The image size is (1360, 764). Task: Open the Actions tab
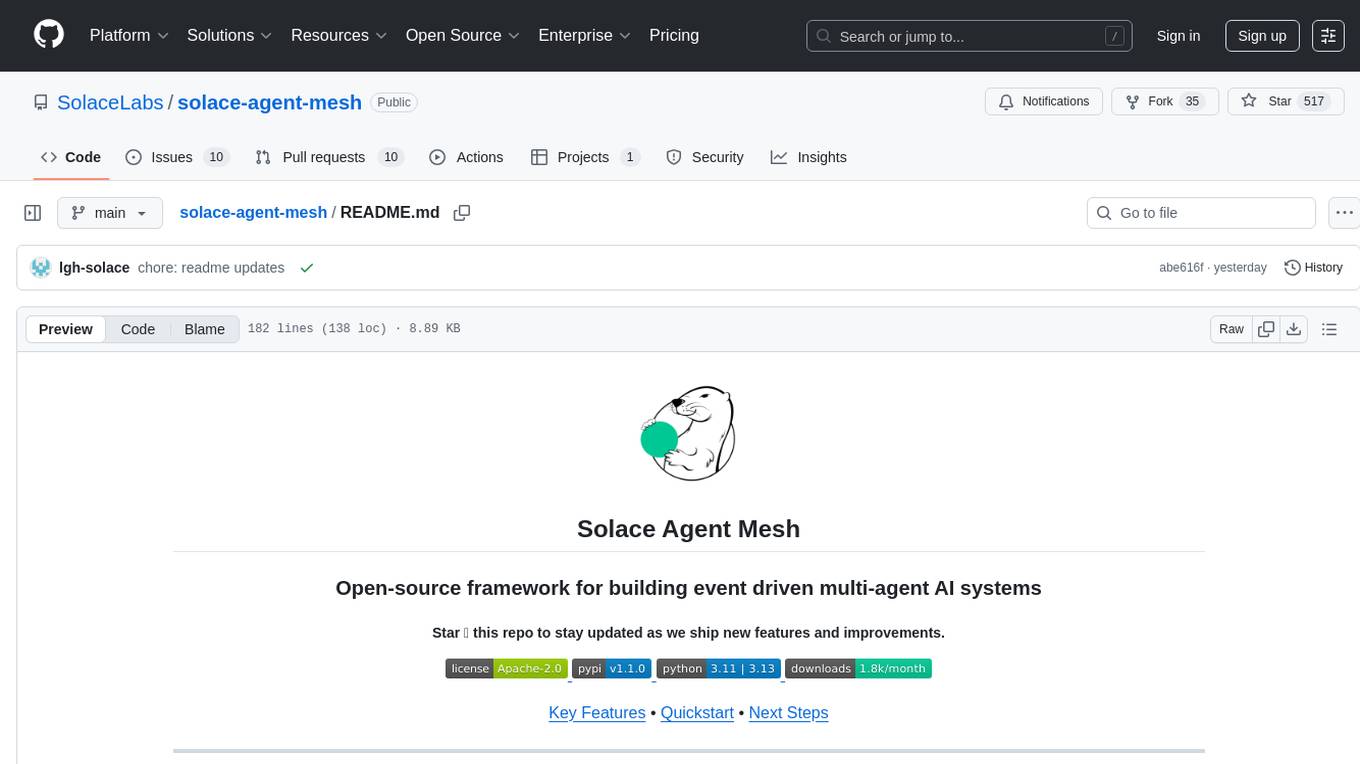click(466, 157)
